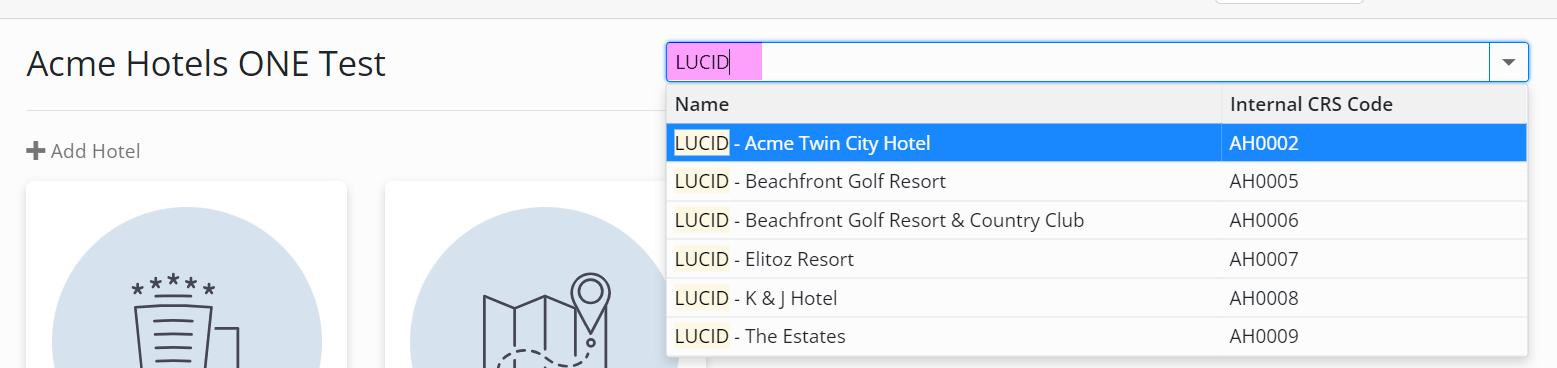Click CRS code AH0008 cell
Image resolution: width=1557 pixels, height=368 pixels.
point(1374,298)
